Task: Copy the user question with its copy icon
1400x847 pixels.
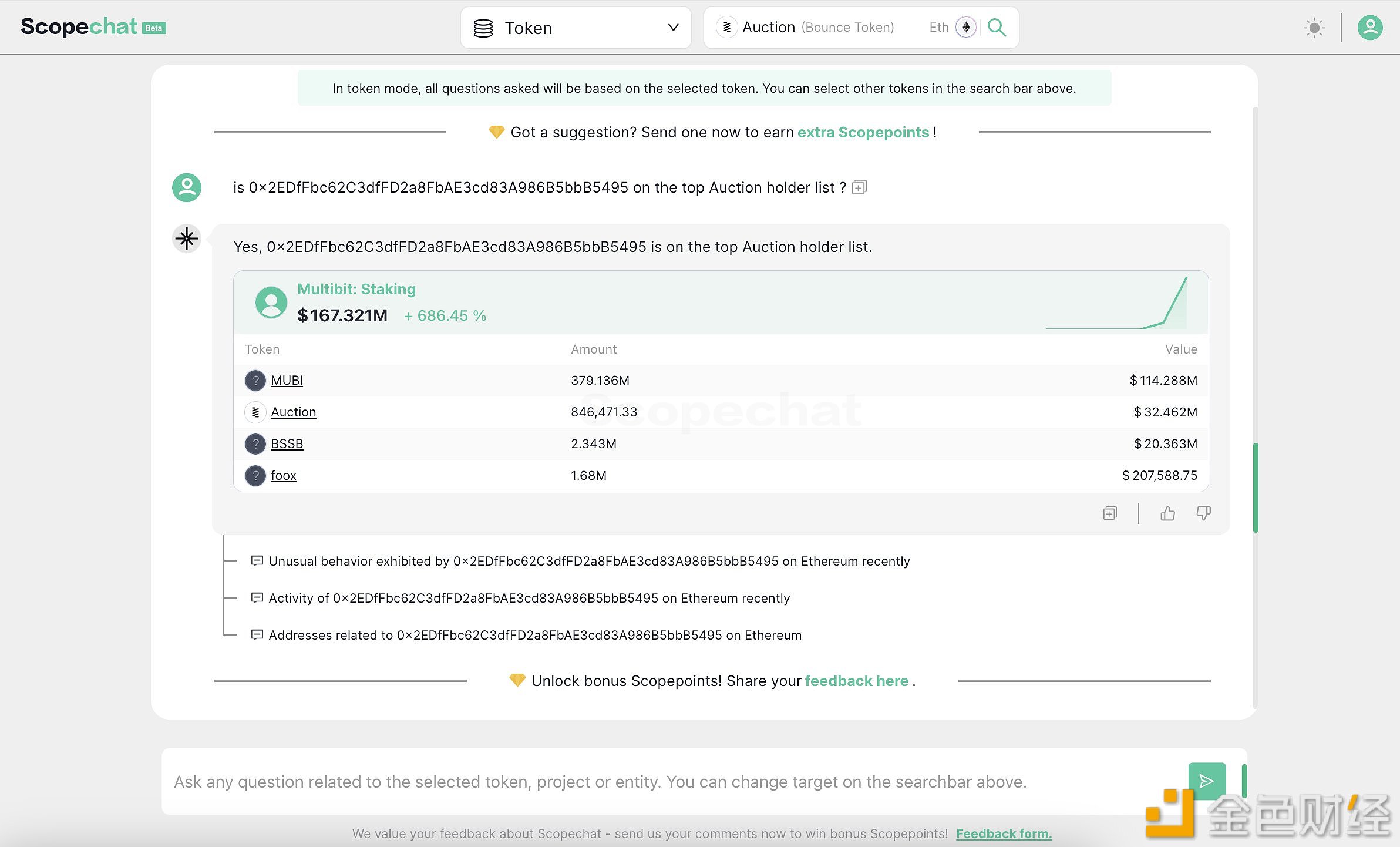Action: (x=859, y=187)
